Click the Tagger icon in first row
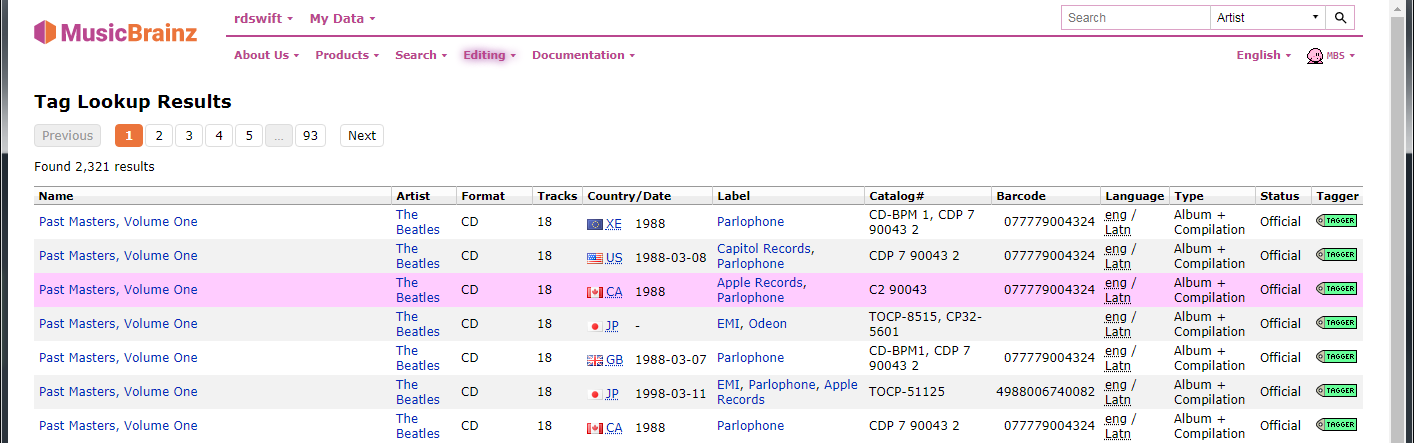This screenshot has height=443, width=1414. click(1336, 220)
